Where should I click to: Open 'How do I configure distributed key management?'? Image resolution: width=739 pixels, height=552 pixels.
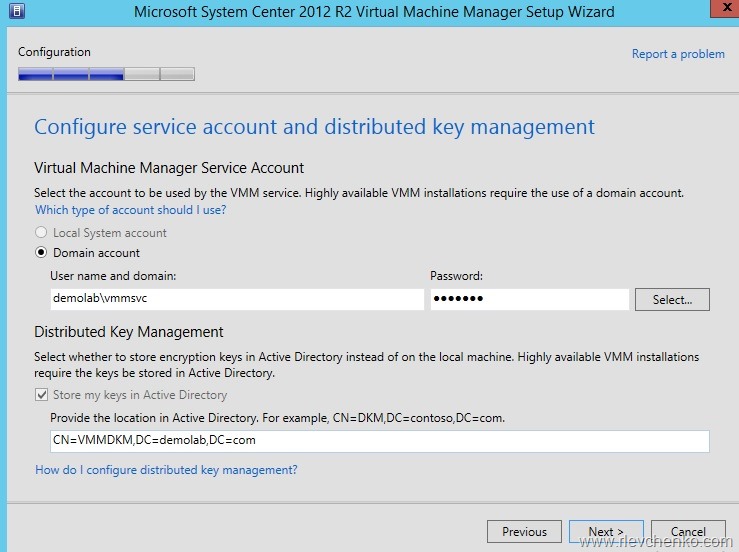166,470
